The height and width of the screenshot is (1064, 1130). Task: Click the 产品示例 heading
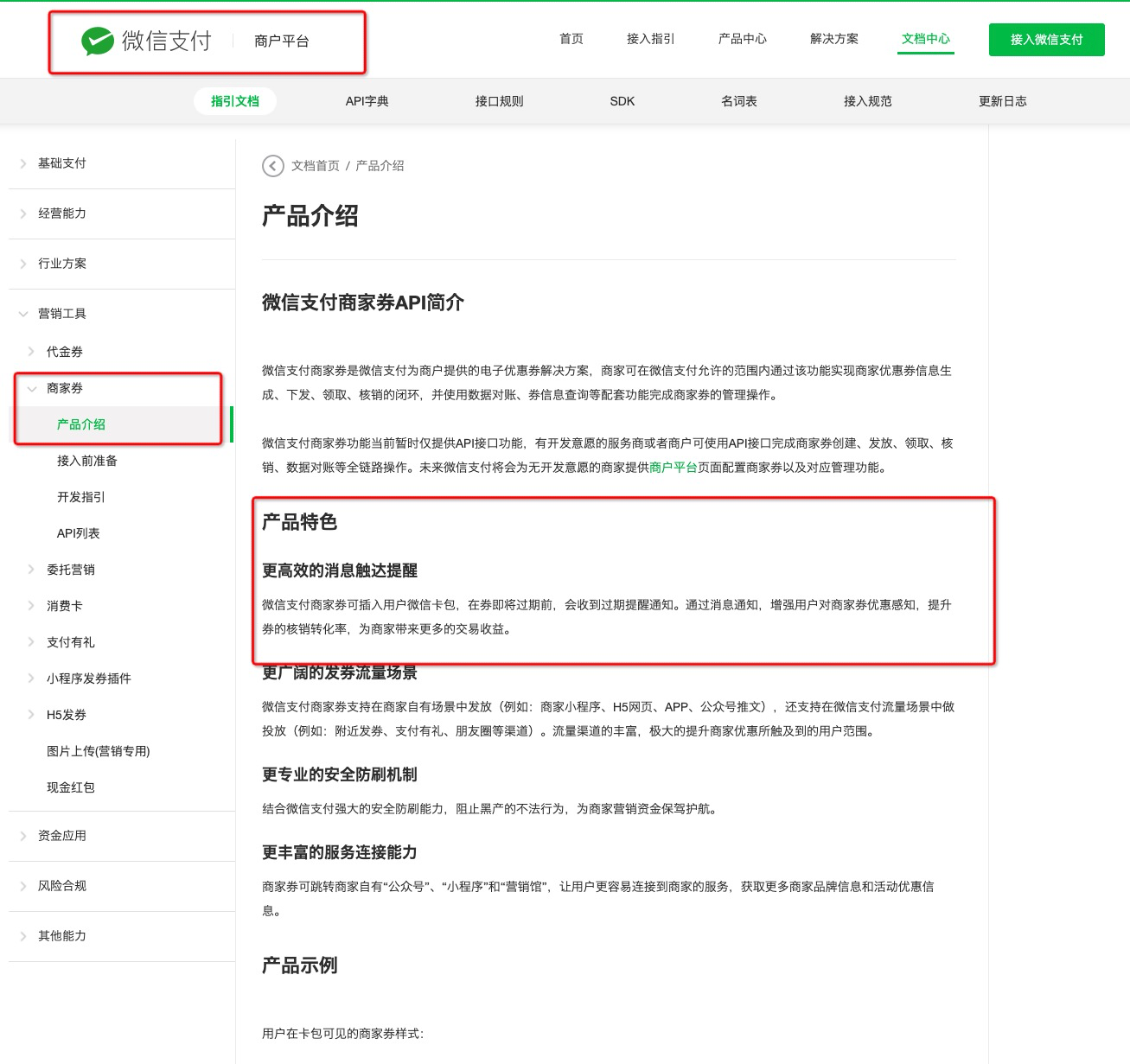pyautogui.click(x=300, y=965)
